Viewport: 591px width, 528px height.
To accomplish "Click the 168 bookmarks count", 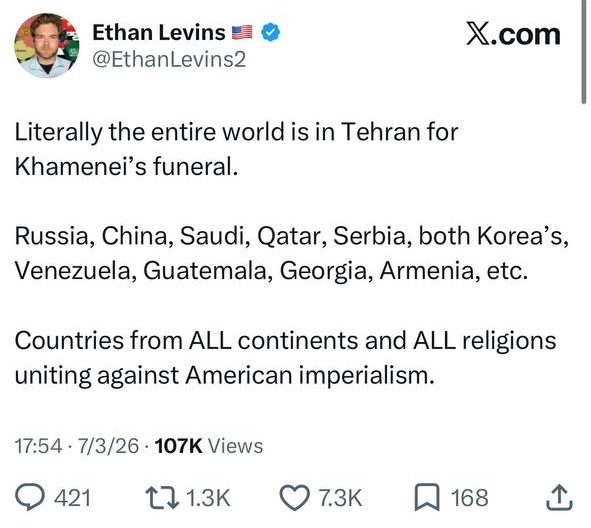I will click(470, 498).
